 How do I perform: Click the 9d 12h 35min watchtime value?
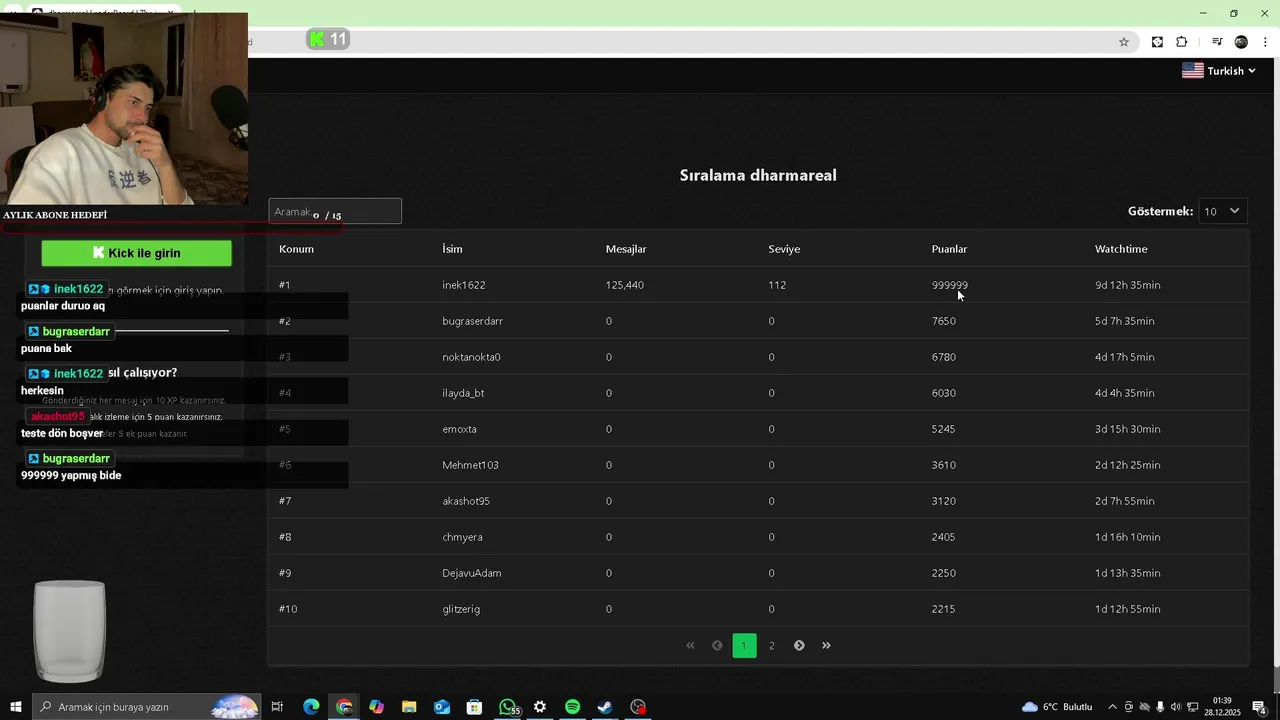click(x=1127, y=285)
